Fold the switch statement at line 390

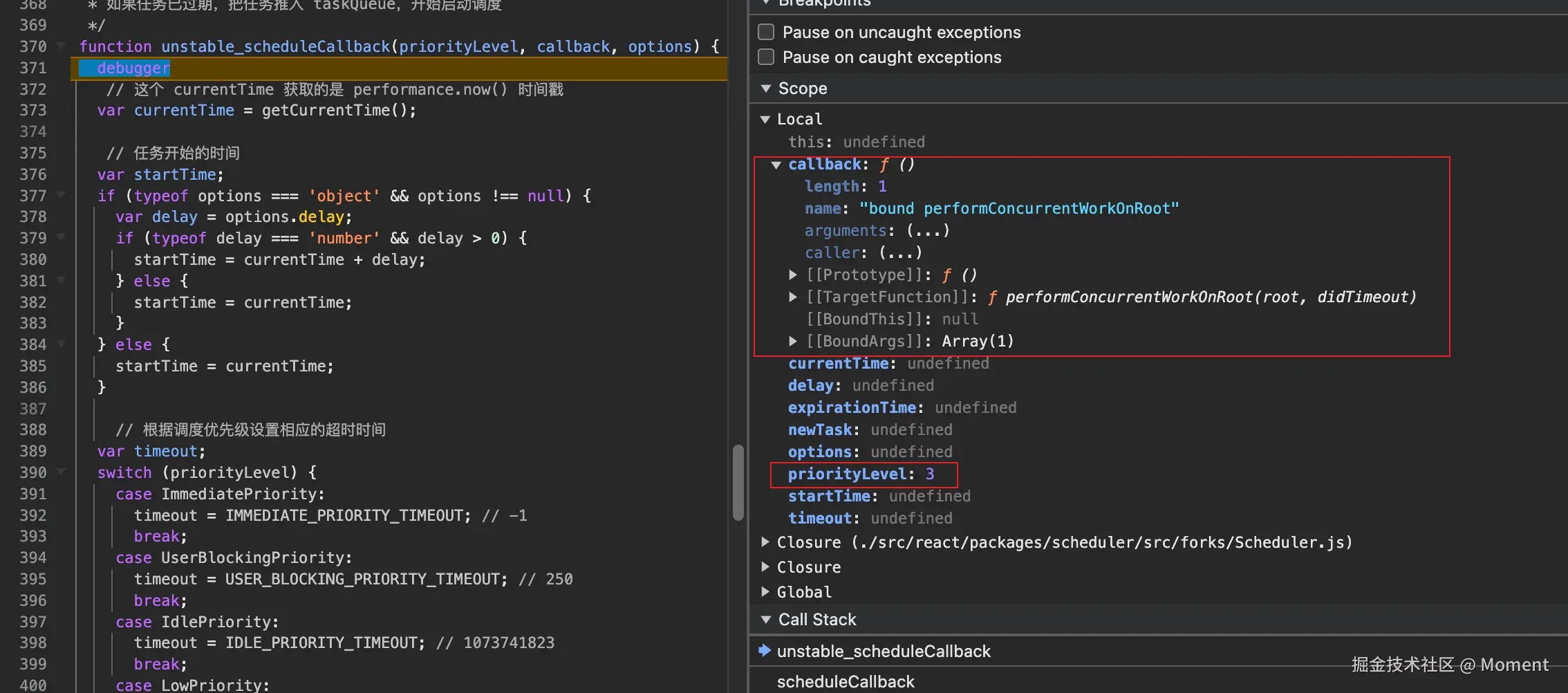[61, 472]
